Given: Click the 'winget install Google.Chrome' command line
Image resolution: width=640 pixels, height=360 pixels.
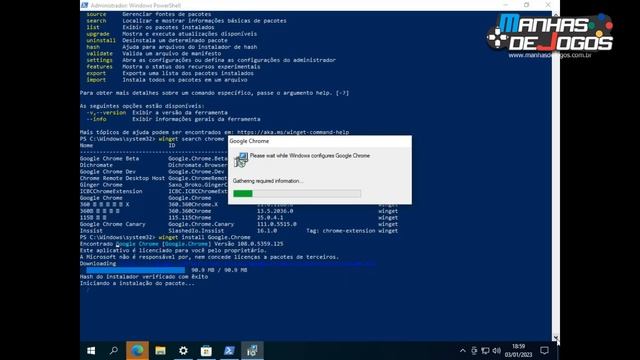Looking at the screenshot, I should [x=204, y=237].
